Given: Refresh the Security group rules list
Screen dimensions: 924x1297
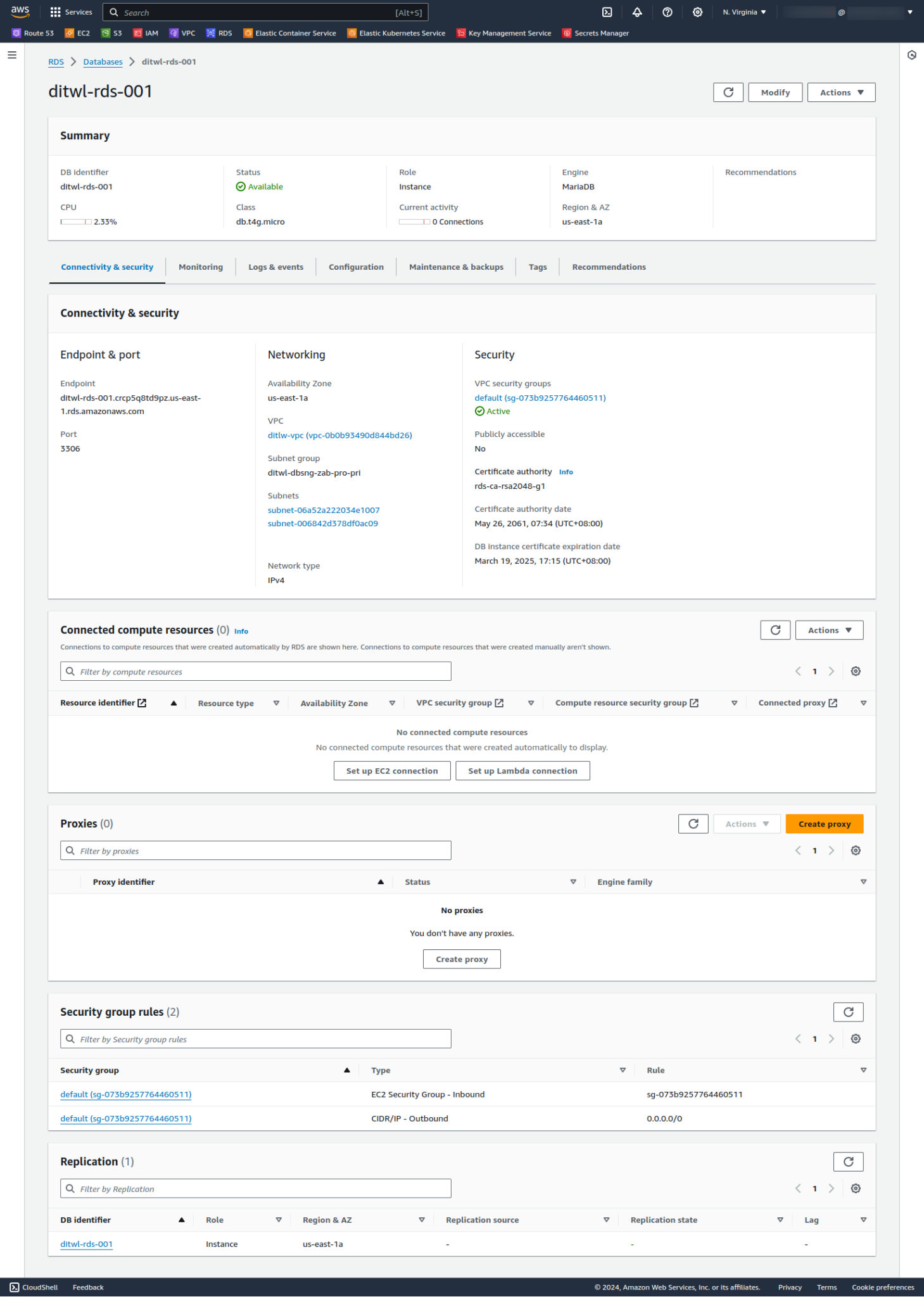Looking at the screenshot, I should click(848, 1012).
